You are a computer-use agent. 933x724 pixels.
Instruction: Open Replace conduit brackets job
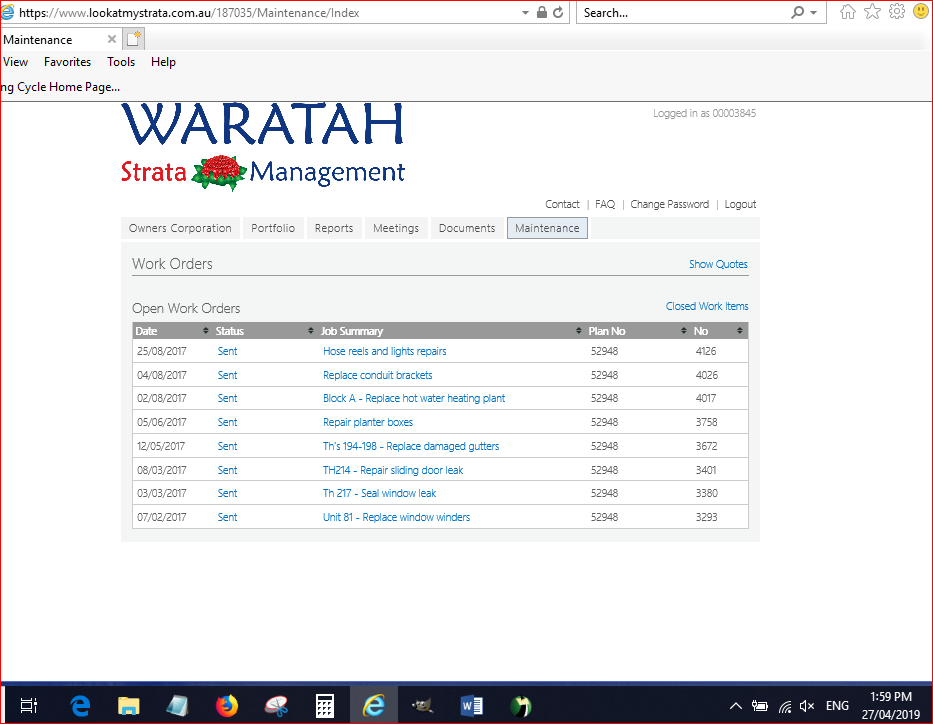click(377, 375)
